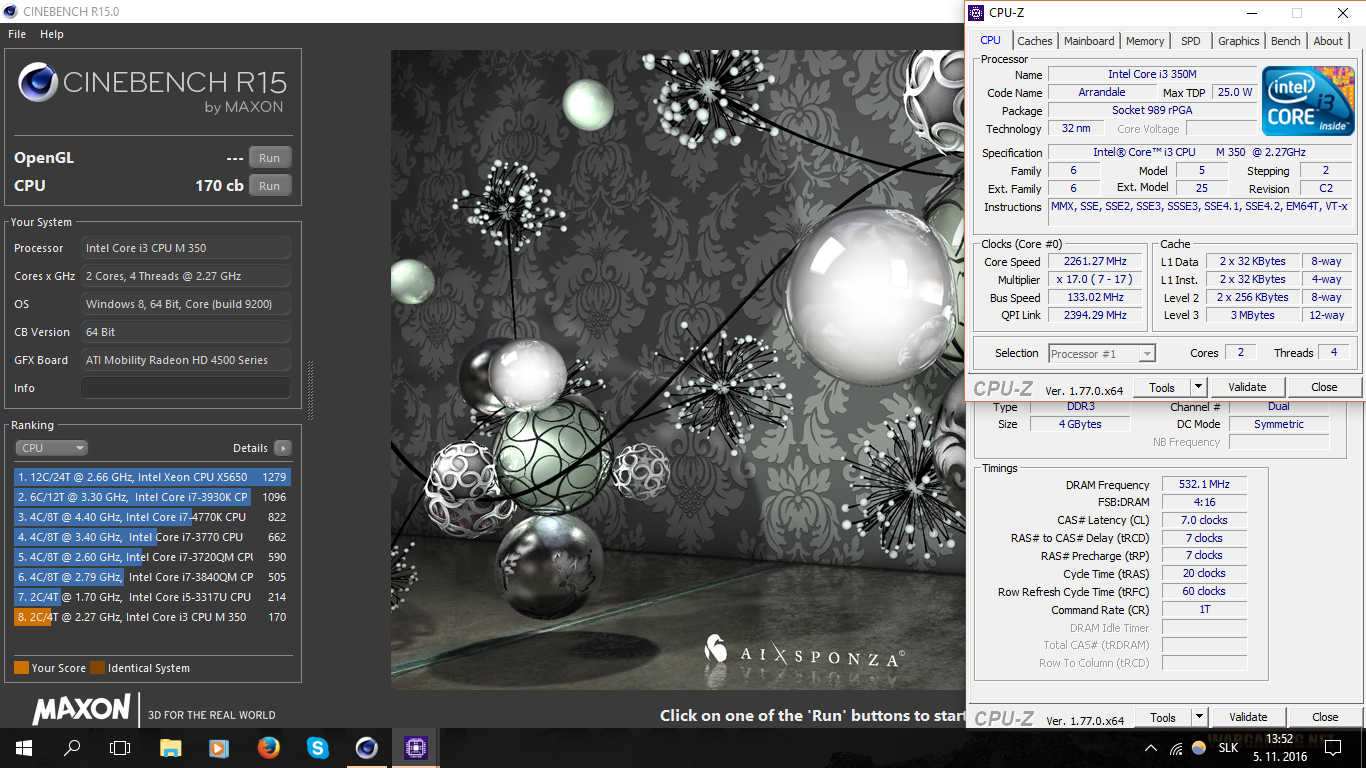Open Processor #1 selection dropdown
1366x768 pixels.
[x=1102, y=354]
